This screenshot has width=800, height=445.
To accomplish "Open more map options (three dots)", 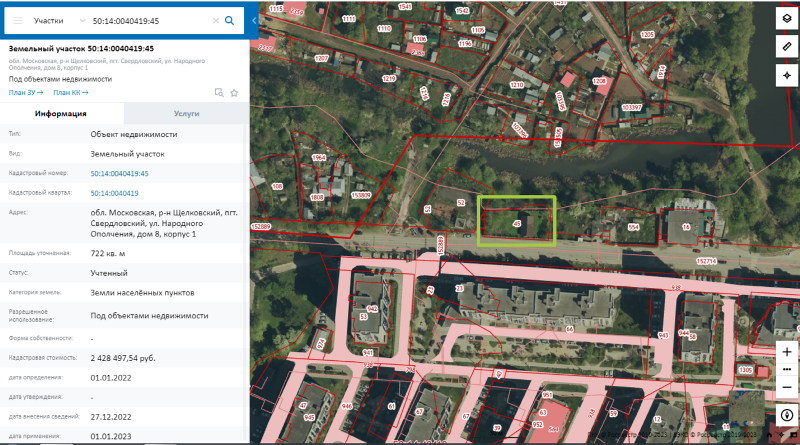I will pos(787,369).
